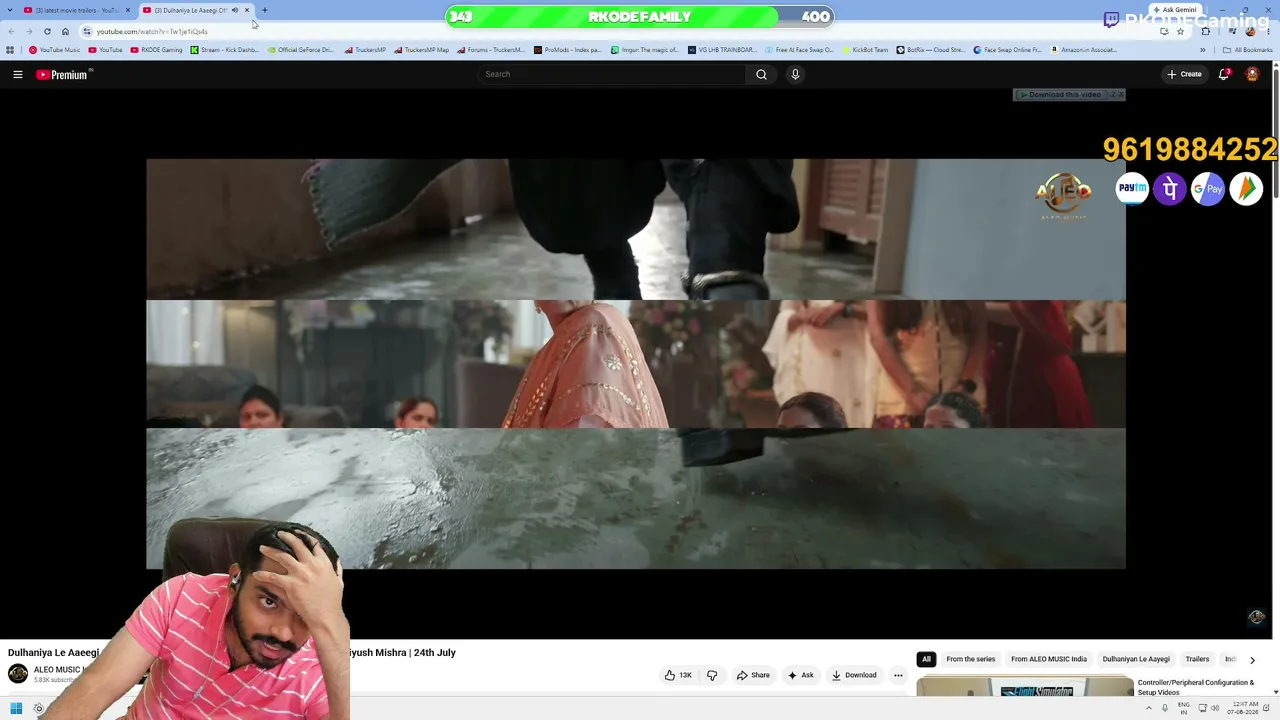
Task: Open the YouTube account avatar menu
Action: [x=1252, y=74]
